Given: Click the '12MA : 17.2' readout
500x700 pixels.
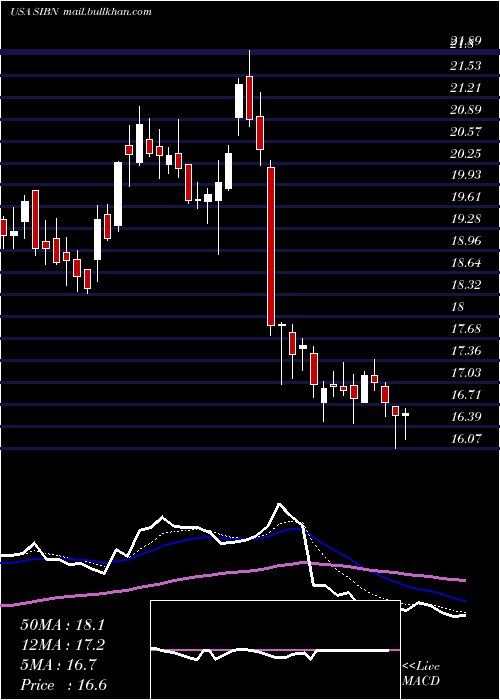Looking at the screenshot, I should point(62,645).
